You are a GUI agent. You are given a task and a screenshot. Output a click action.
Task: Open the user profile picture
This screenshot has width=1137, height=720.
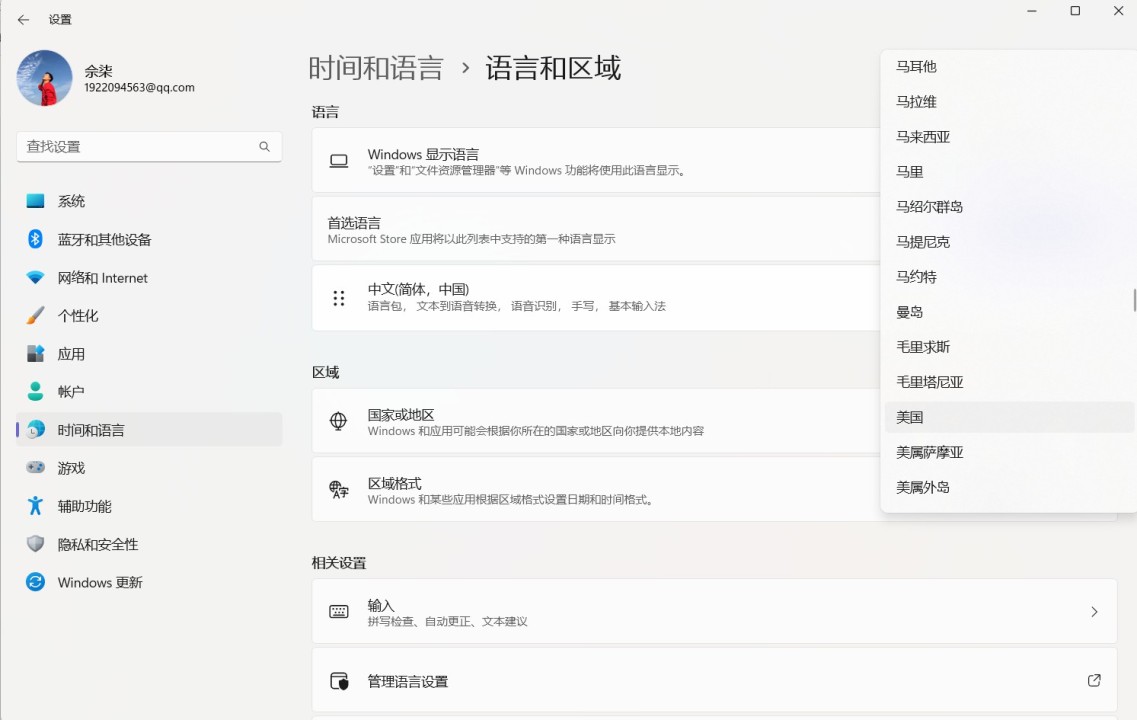coord(44,78)
